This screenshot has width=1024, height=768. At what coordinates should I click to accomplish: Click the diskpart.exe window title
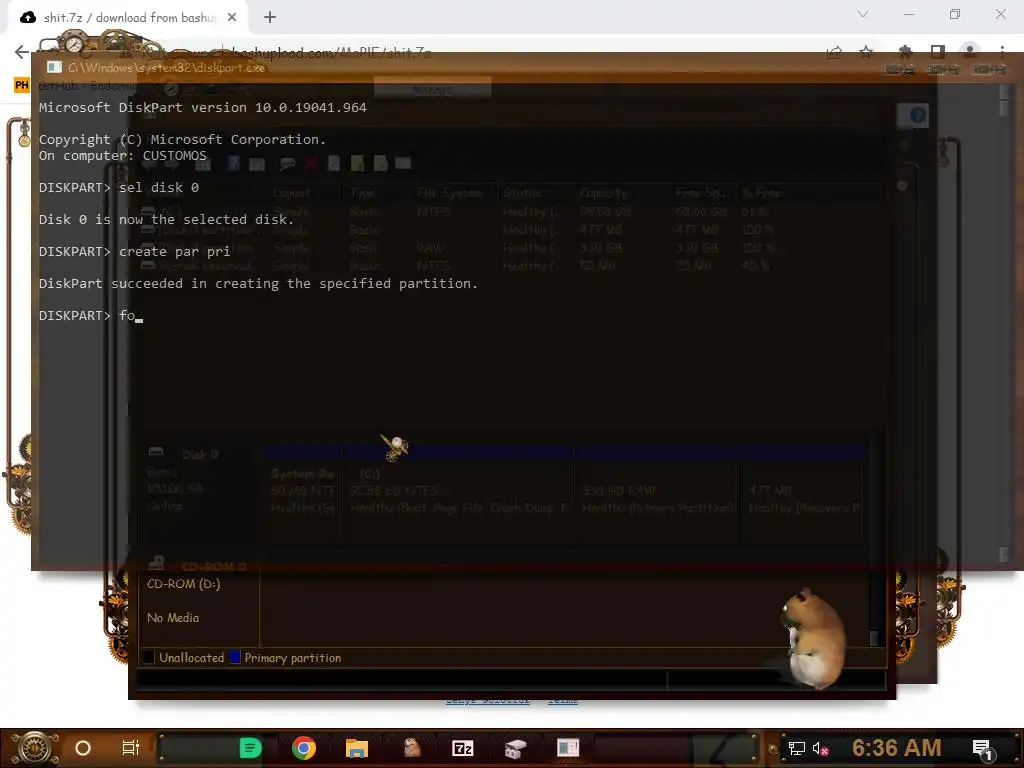(x=167, y=67)
